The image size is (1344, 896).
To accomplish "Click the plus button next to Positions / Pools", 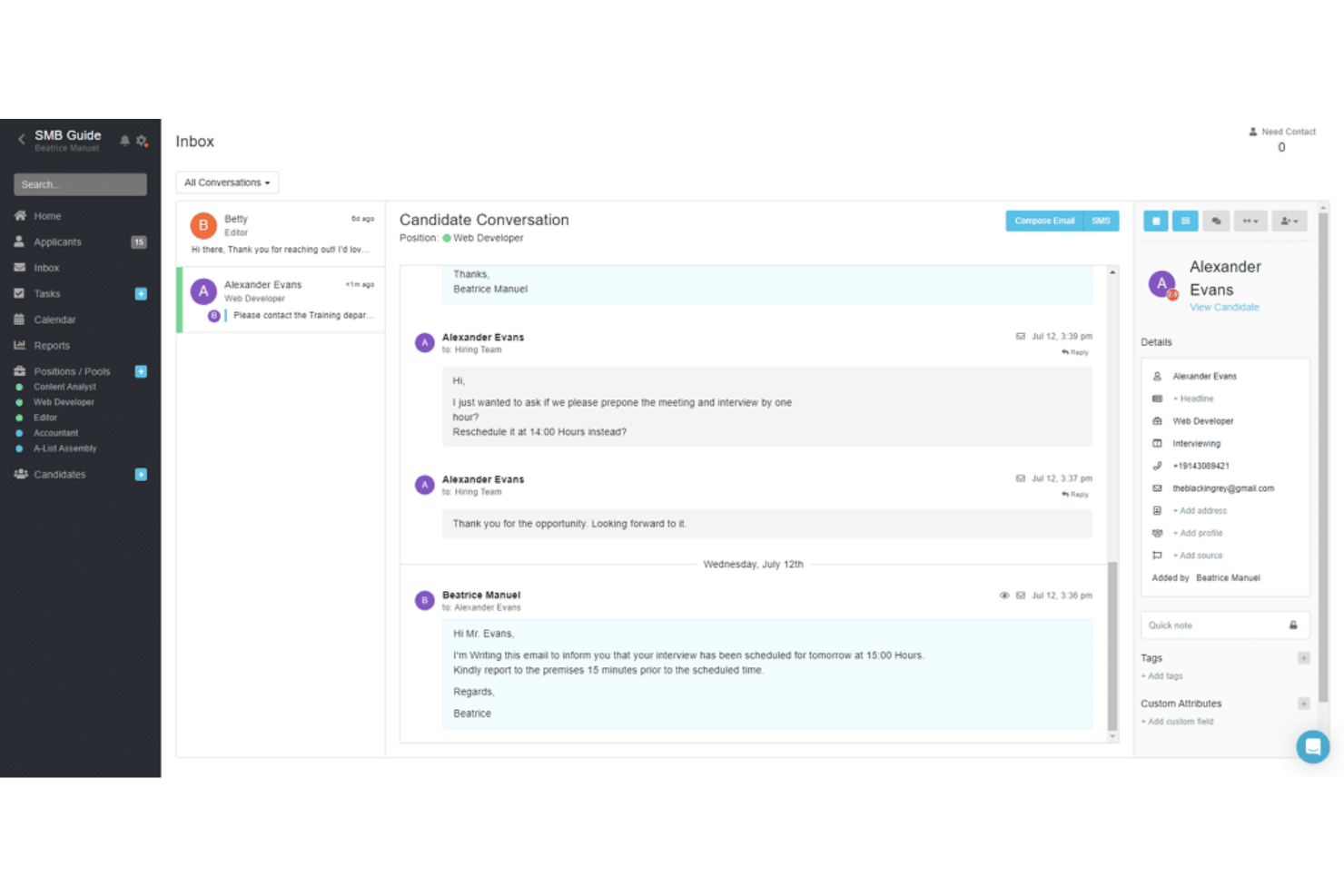I will [141, 371].
